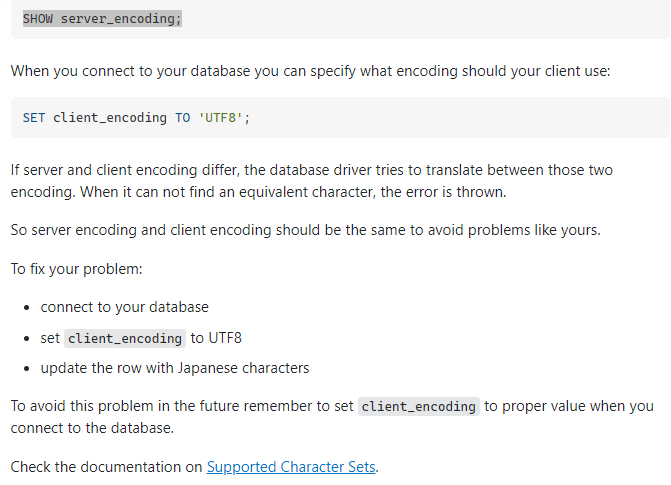This screenshot has height=485, width=671.
Task: Click the TO keyword in SET statement
Action: click(x=182, y=118)
